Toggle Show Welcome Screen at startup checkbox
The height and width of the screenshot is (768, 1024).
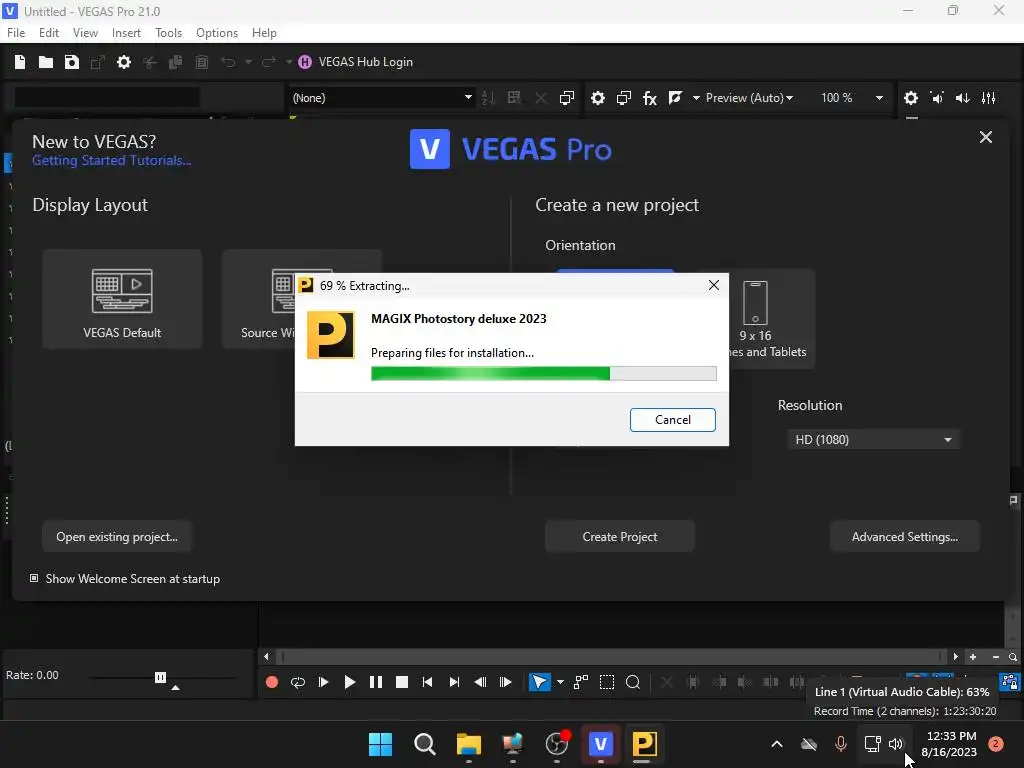pyautogui.click(x=34, y=579)
